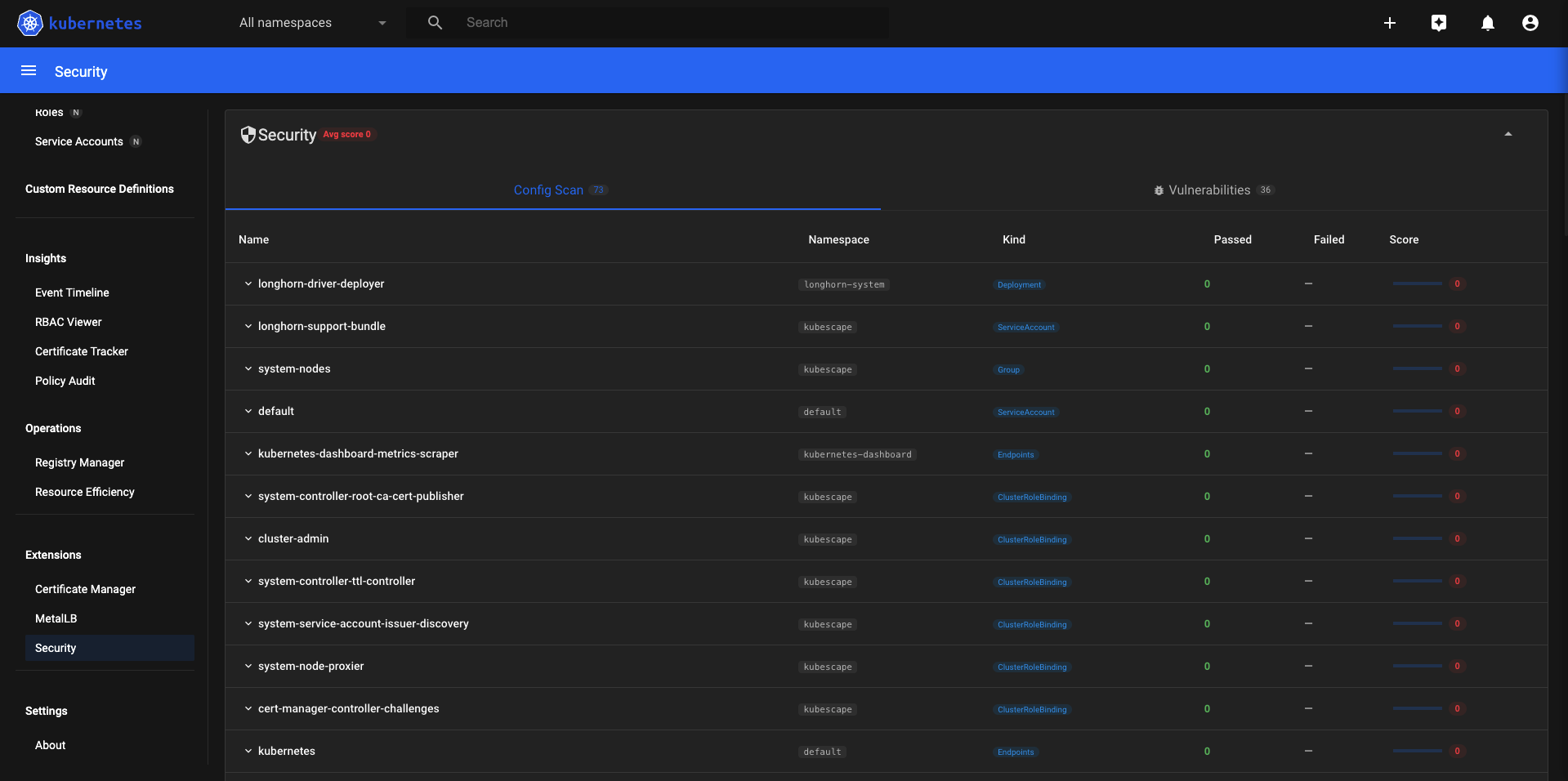
Task: Sort by Namespace column header
Action: [x=839, y=239]
